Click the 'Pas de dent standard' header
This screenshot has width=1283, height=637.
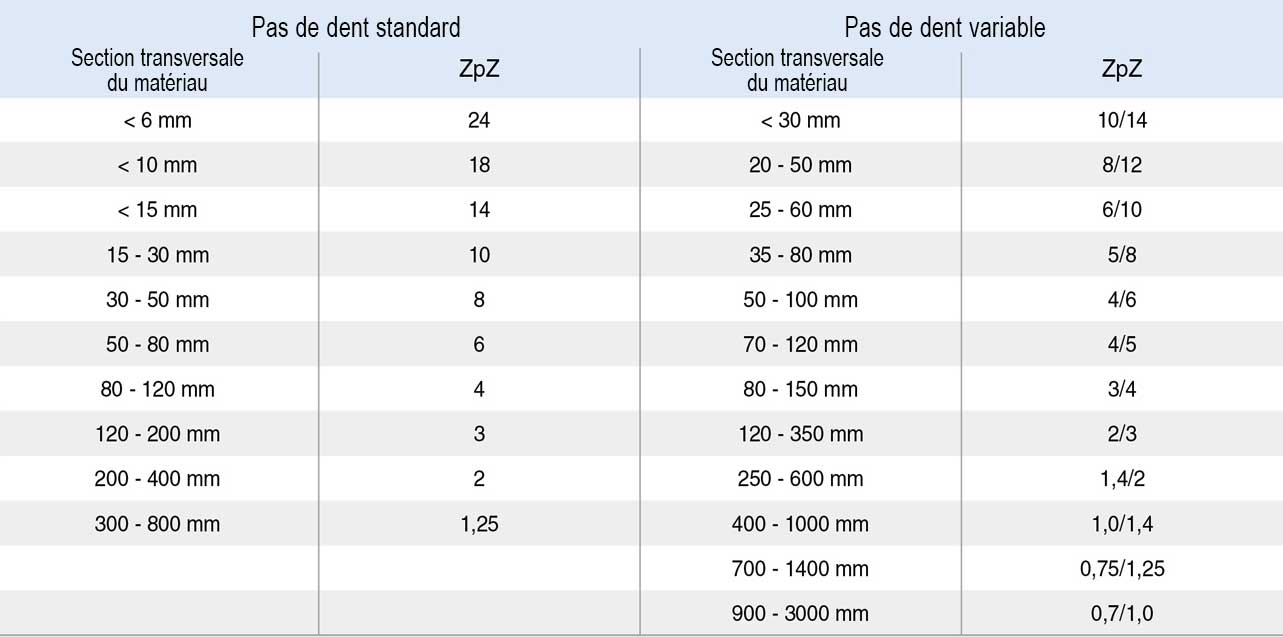pos(356,27)
